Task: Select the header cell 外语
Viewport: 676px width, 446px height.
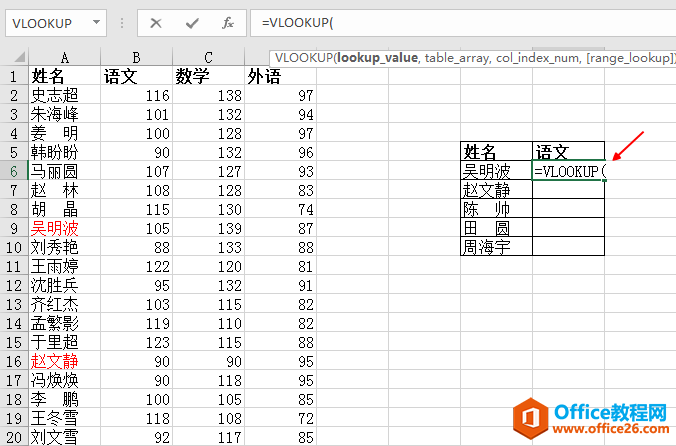Action: tap(280, 76)
